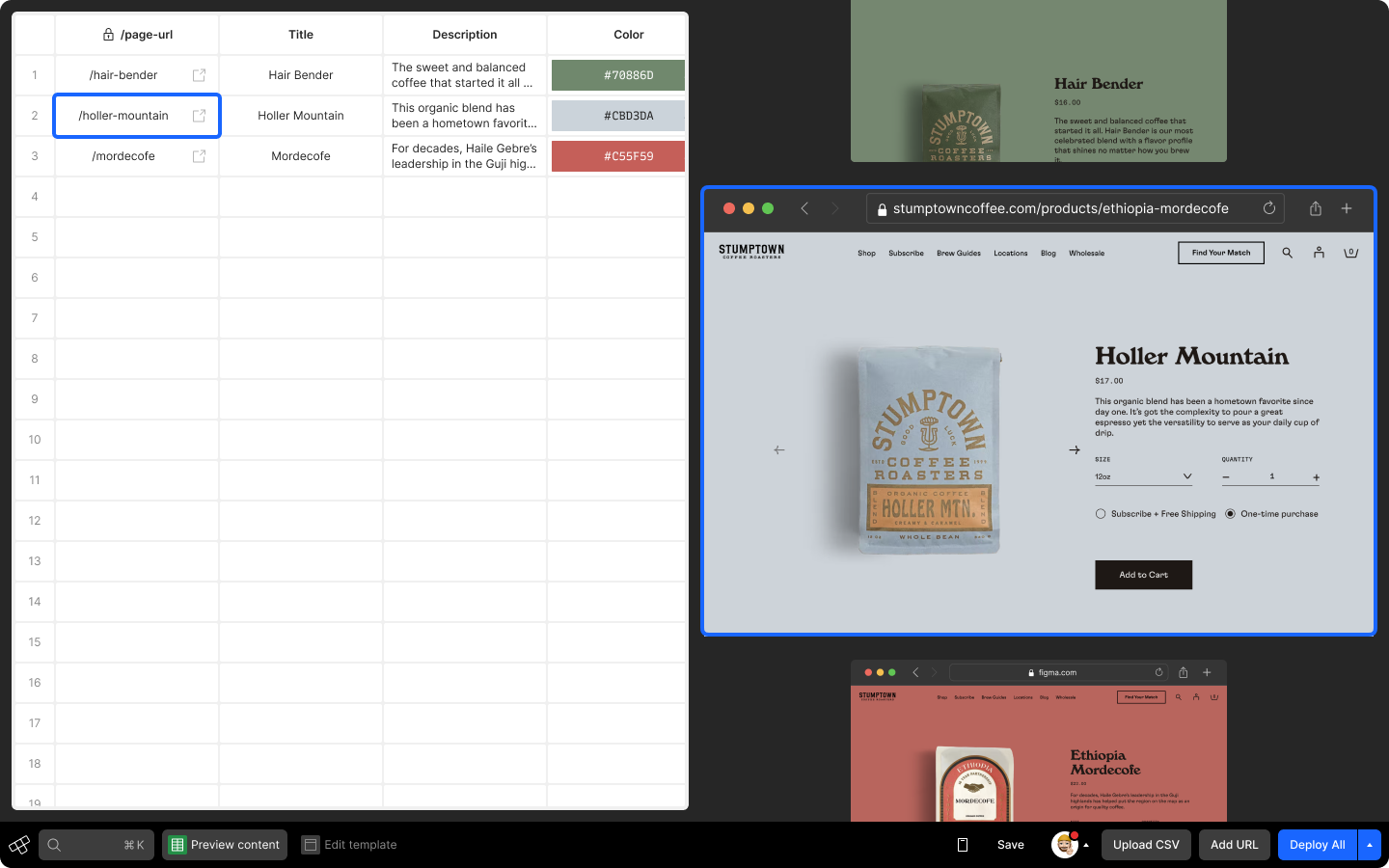Increase quantity with plus button
The width and height of the screenshot is (1389, 868).
pyautogui.click(x=1316, y=477)
